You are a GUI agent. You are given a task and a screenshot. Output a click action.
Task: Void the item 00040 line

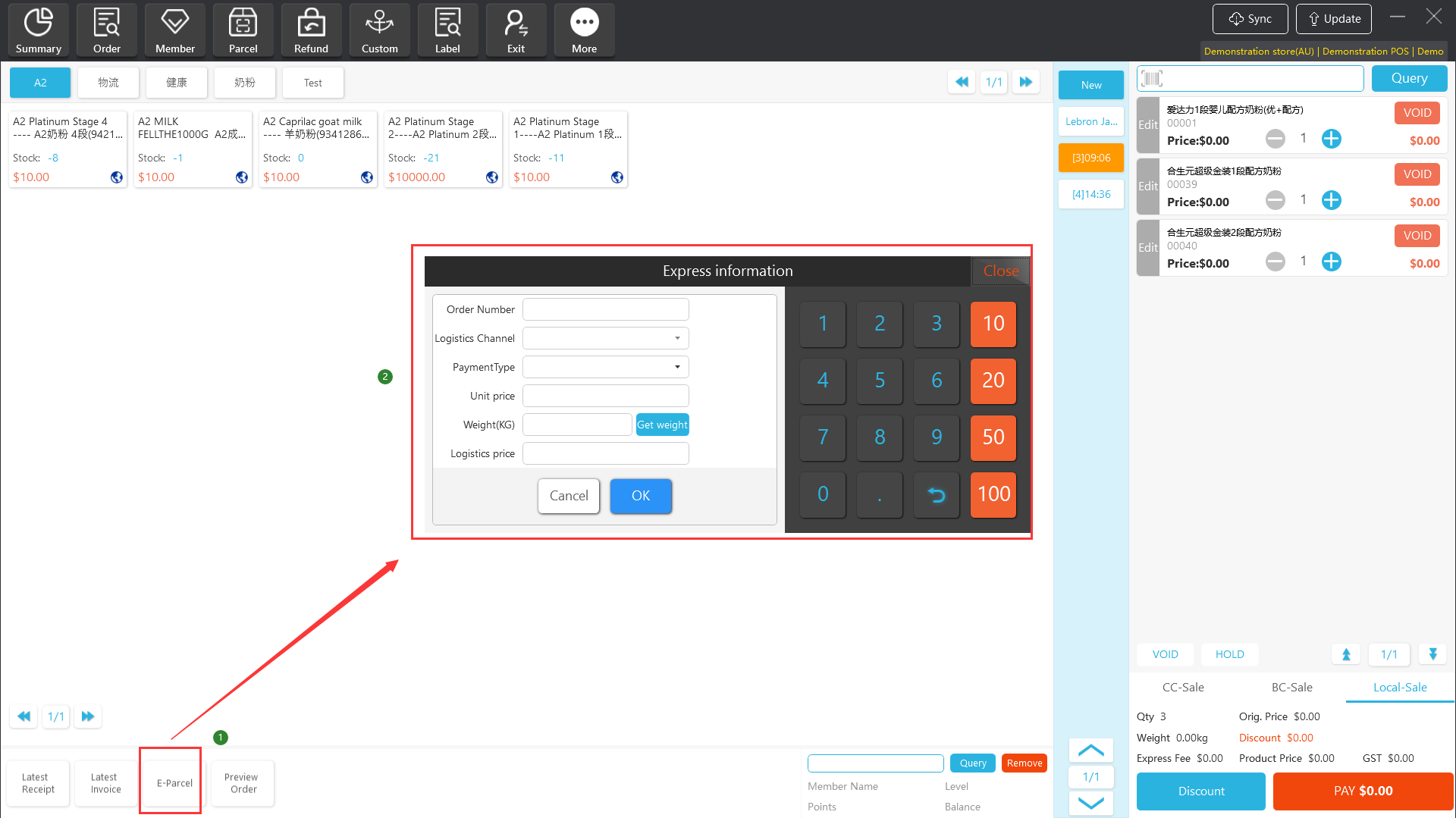pyautogui.click(x=1417, y=236)
